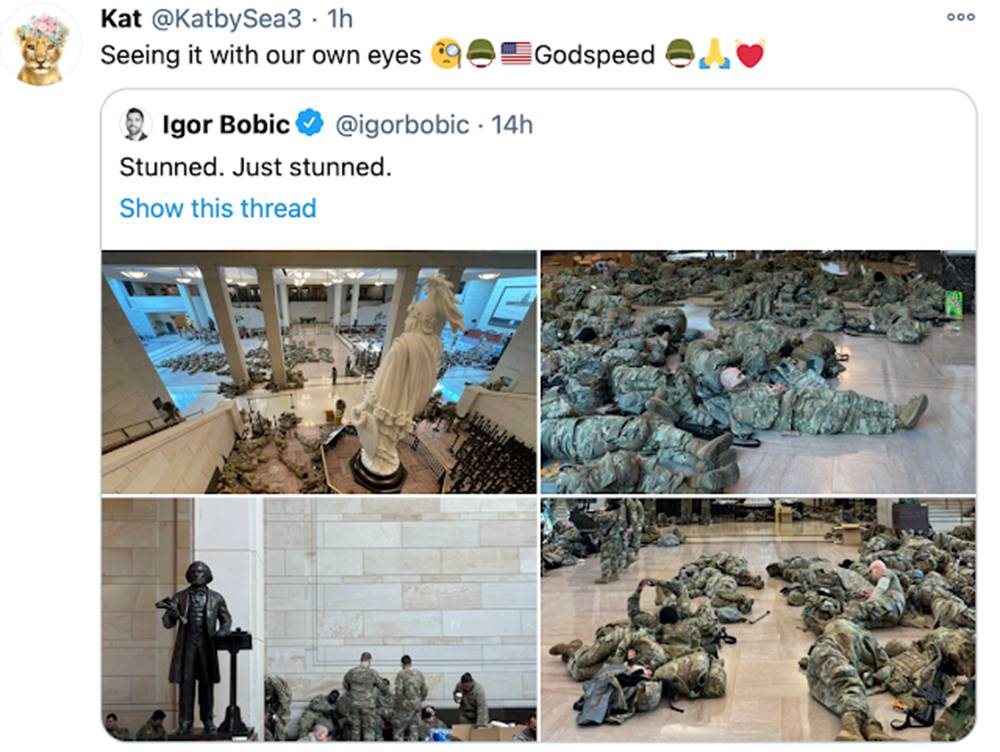Open Kat's display name

(x=121, y=18)
